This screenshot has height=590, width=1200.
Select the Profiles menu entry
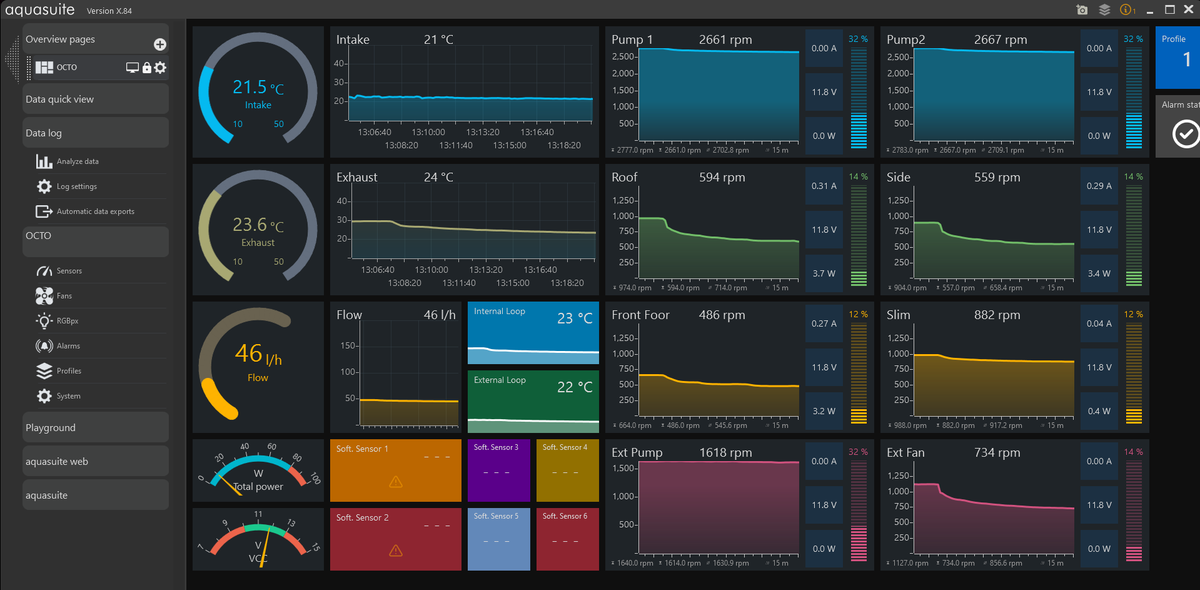pyautogui.click(x=70, y=371)
